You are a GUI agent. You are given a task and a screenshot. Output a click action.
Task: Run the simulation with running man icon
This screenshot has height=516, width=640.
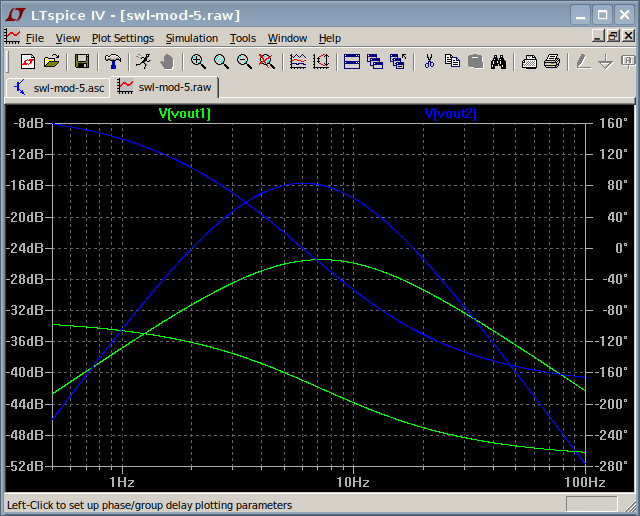[144, 61]
